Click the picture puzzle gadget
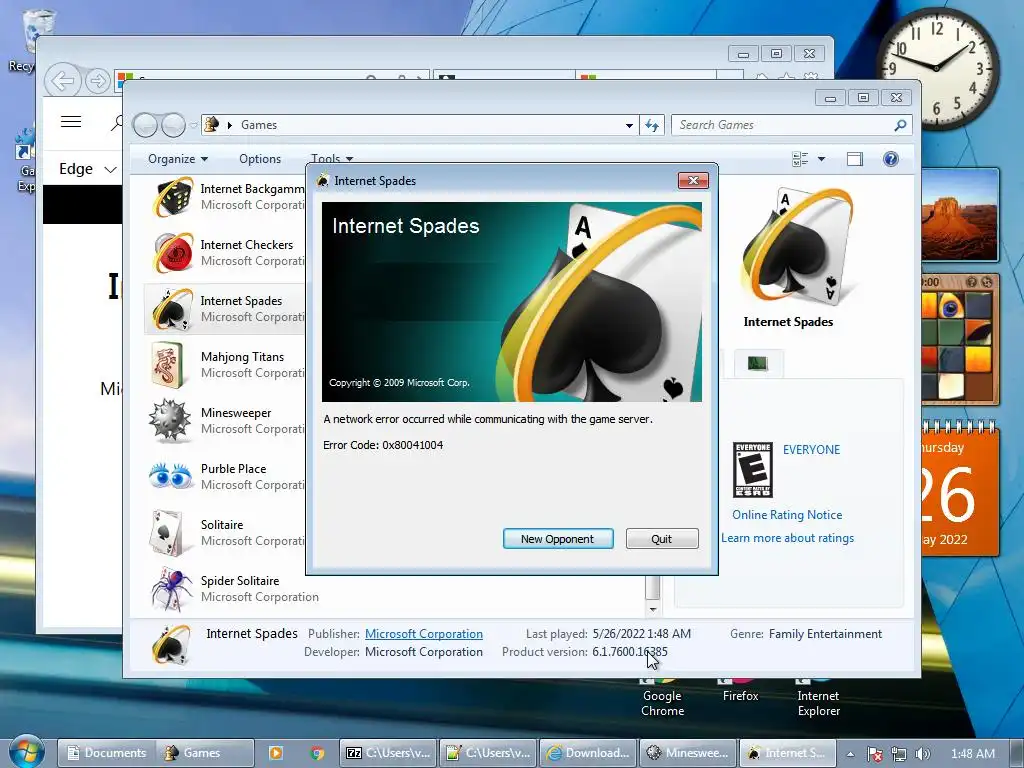Screen dimensions: 1024x768 point(959,340)
